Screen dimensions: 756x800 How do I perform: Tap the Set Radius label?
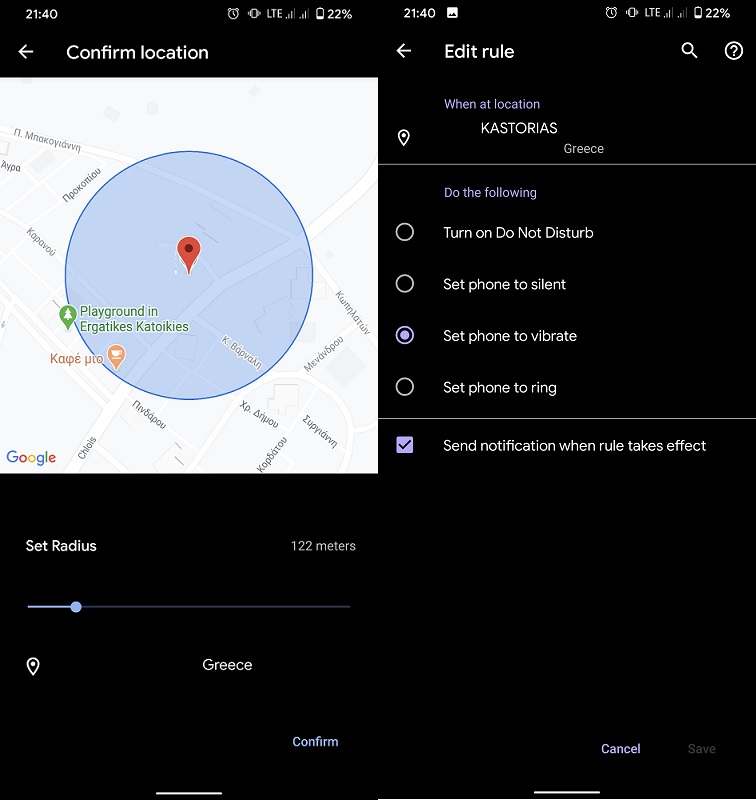pyautogui.click(x=61, y=546)
